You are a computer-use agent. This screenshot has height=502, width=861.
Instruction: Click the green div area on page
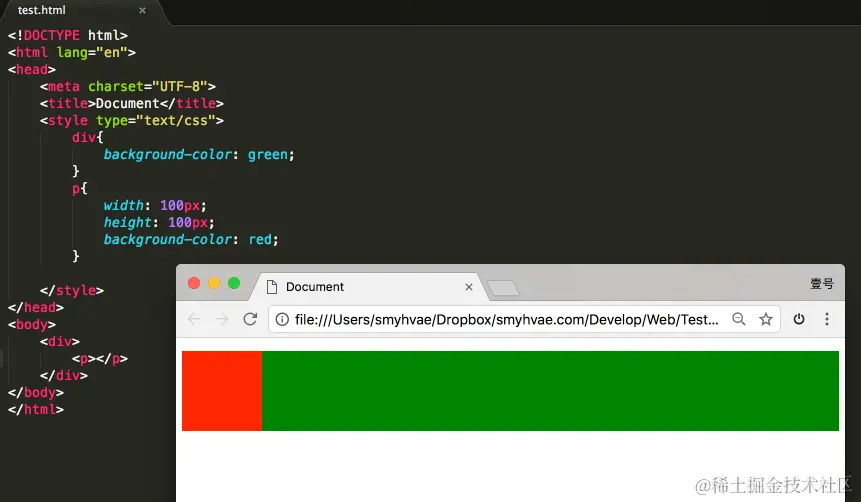550,391
